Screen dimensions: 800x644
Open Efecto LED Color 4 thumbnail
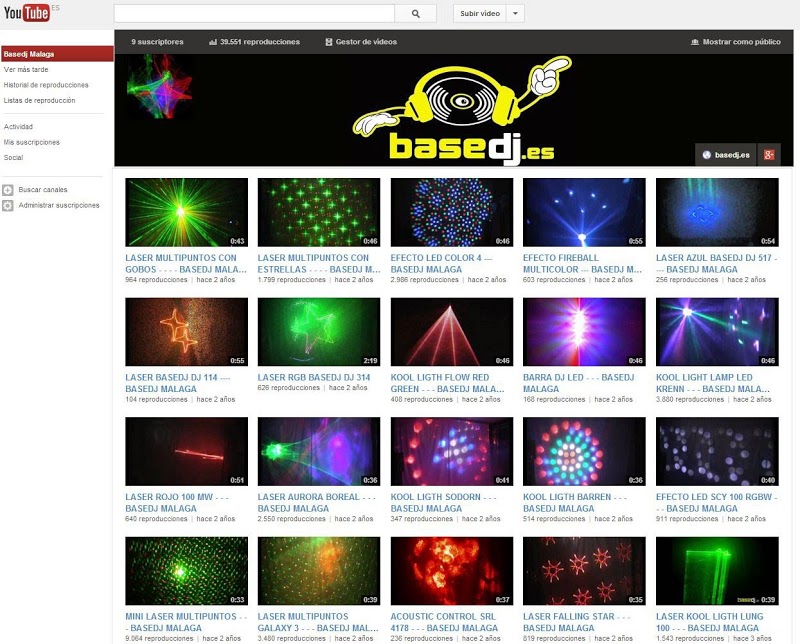coord(452,212)
